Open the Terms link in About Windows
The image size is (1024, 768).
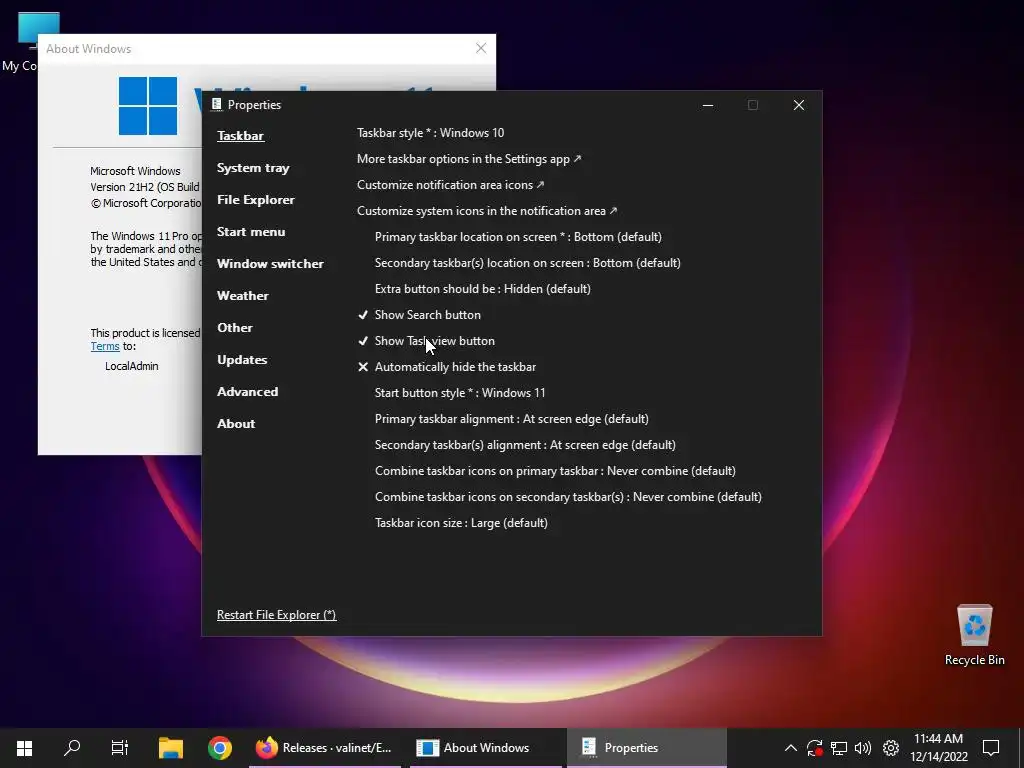[105, 347]
